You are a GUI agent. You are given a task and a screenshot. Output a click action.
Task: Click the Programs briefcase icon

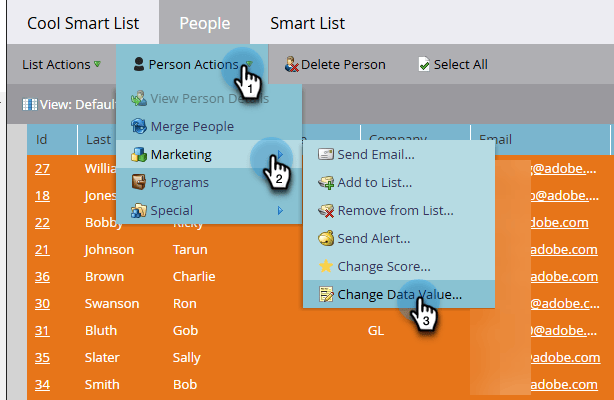[x=139, y=182]
